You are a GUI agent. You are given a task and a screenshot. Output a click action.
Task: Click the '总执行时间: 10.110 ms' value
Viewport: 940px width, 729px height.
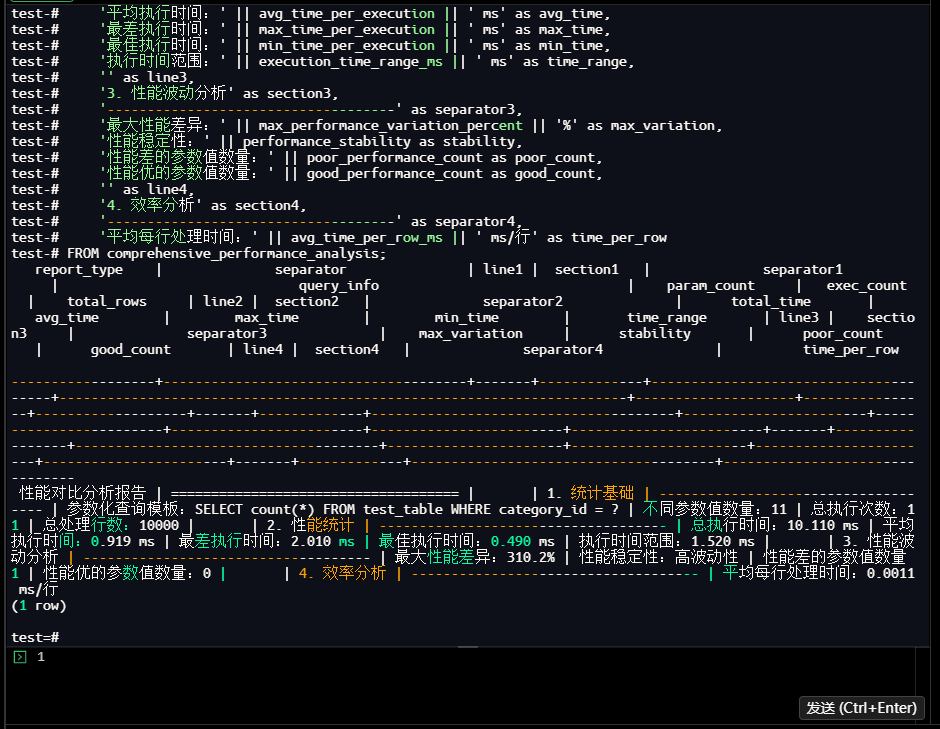[775, 525]
